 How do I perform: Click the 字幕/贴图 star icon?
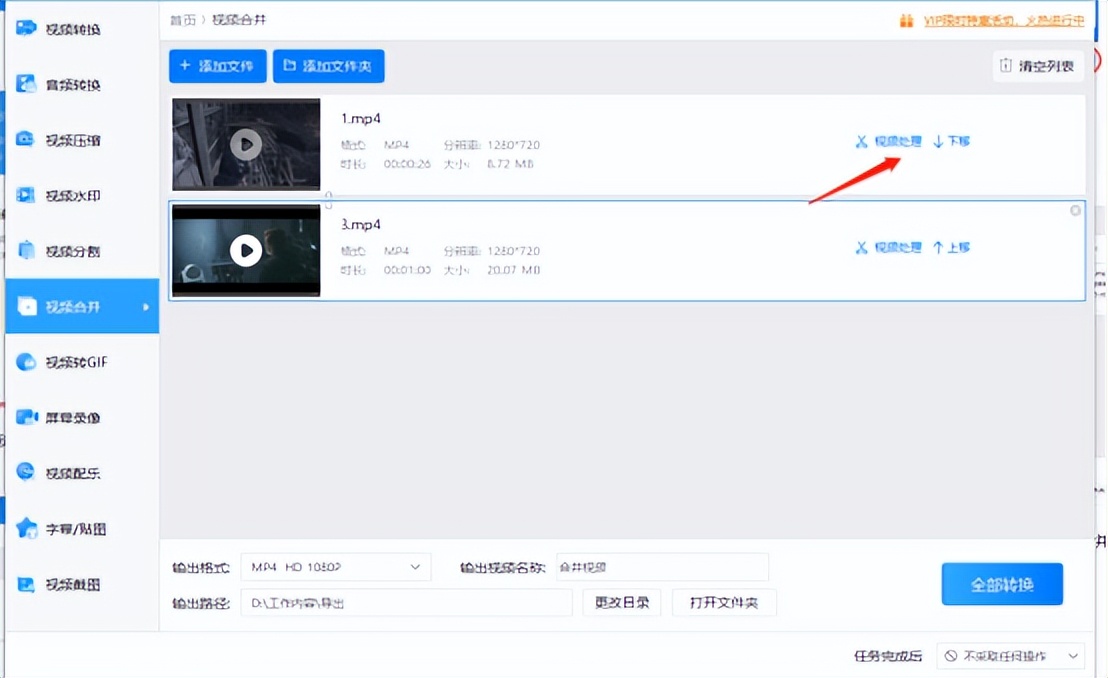click(x=27, y=529)
